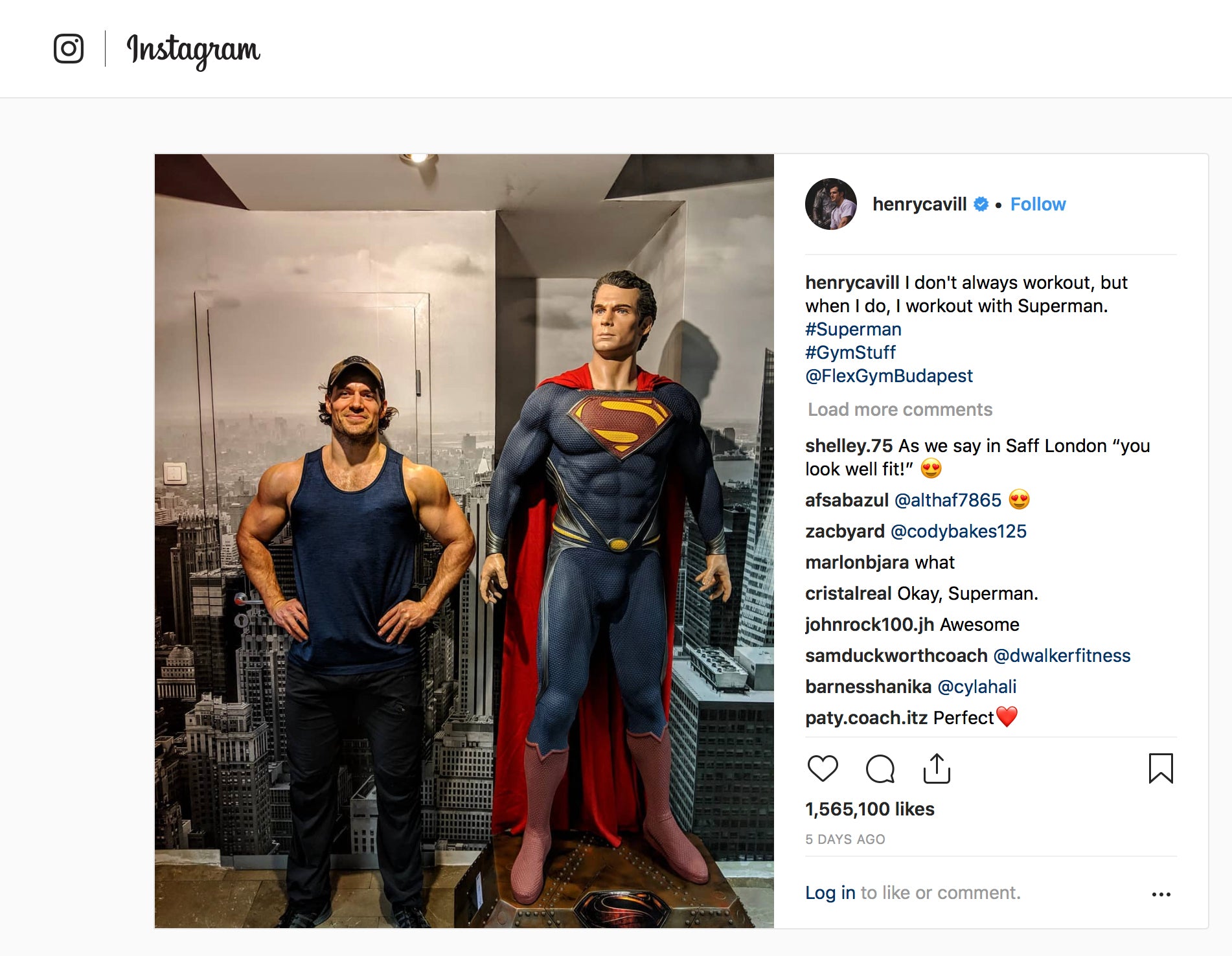Follow the henrycavill account

click(1038, 204)
